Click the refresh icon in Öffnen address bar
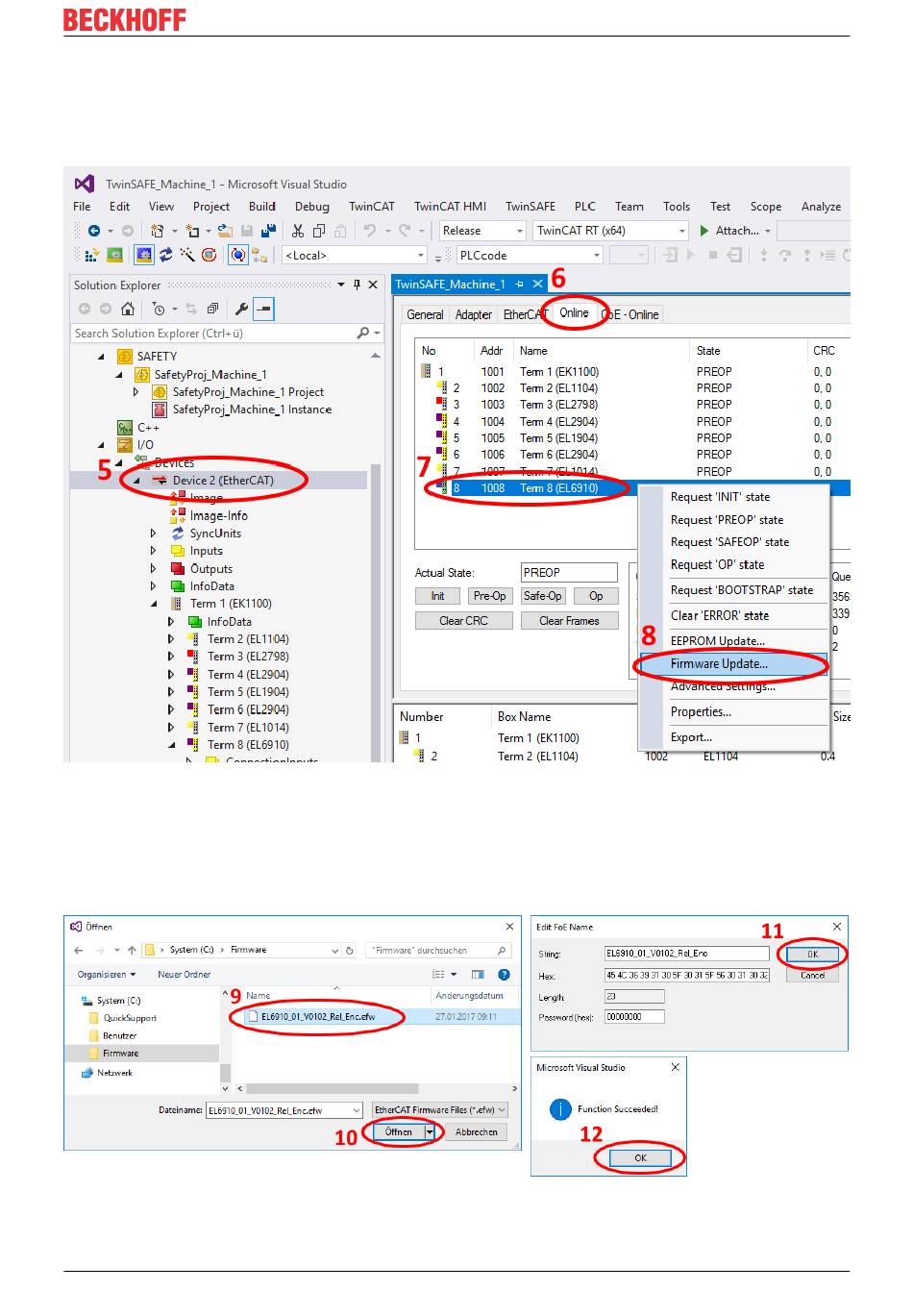The height and width of the screenshot is (1316, 913). tap(350, 950)
